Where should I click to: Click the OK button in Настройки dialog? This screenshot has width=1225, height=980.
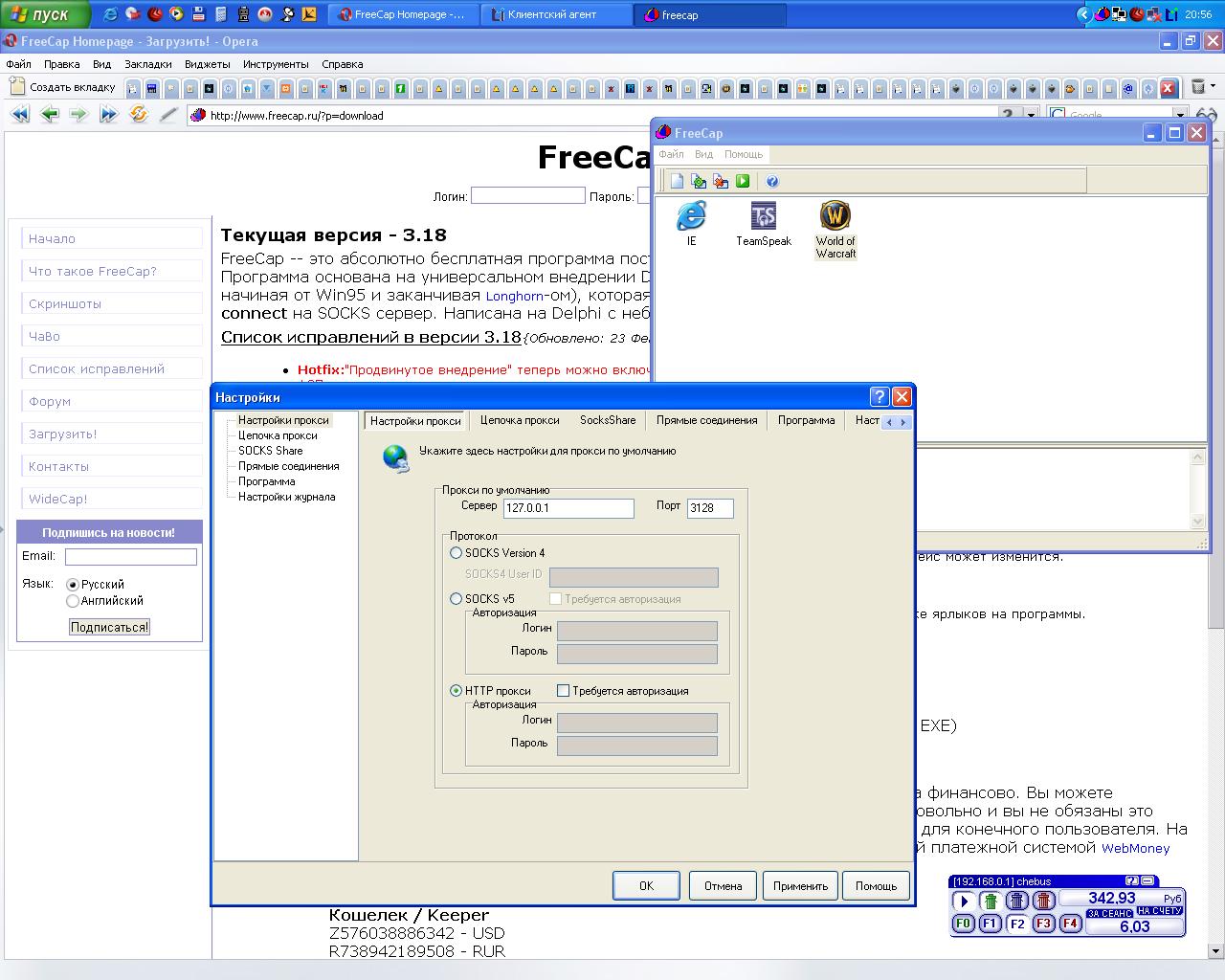(x=646, y=885)
